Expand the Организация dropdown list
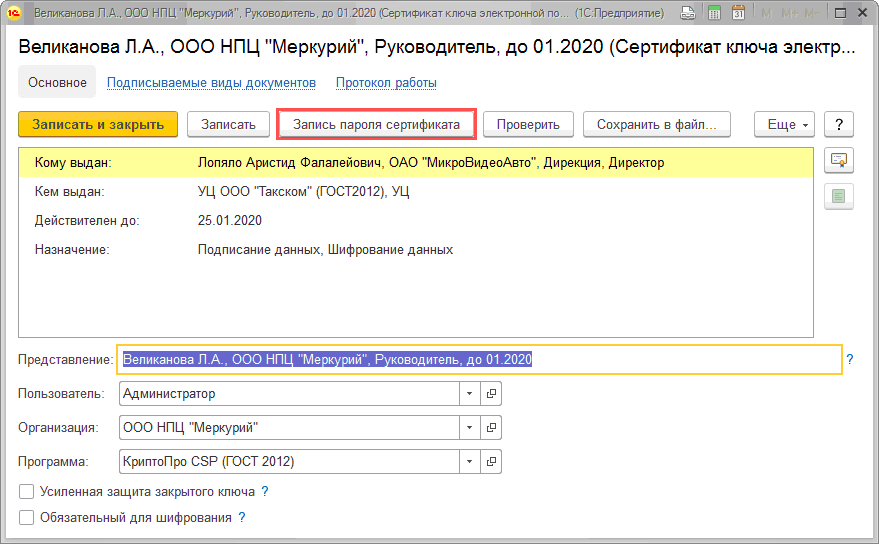This screenshot has height=544, width=879. [469, 427]
